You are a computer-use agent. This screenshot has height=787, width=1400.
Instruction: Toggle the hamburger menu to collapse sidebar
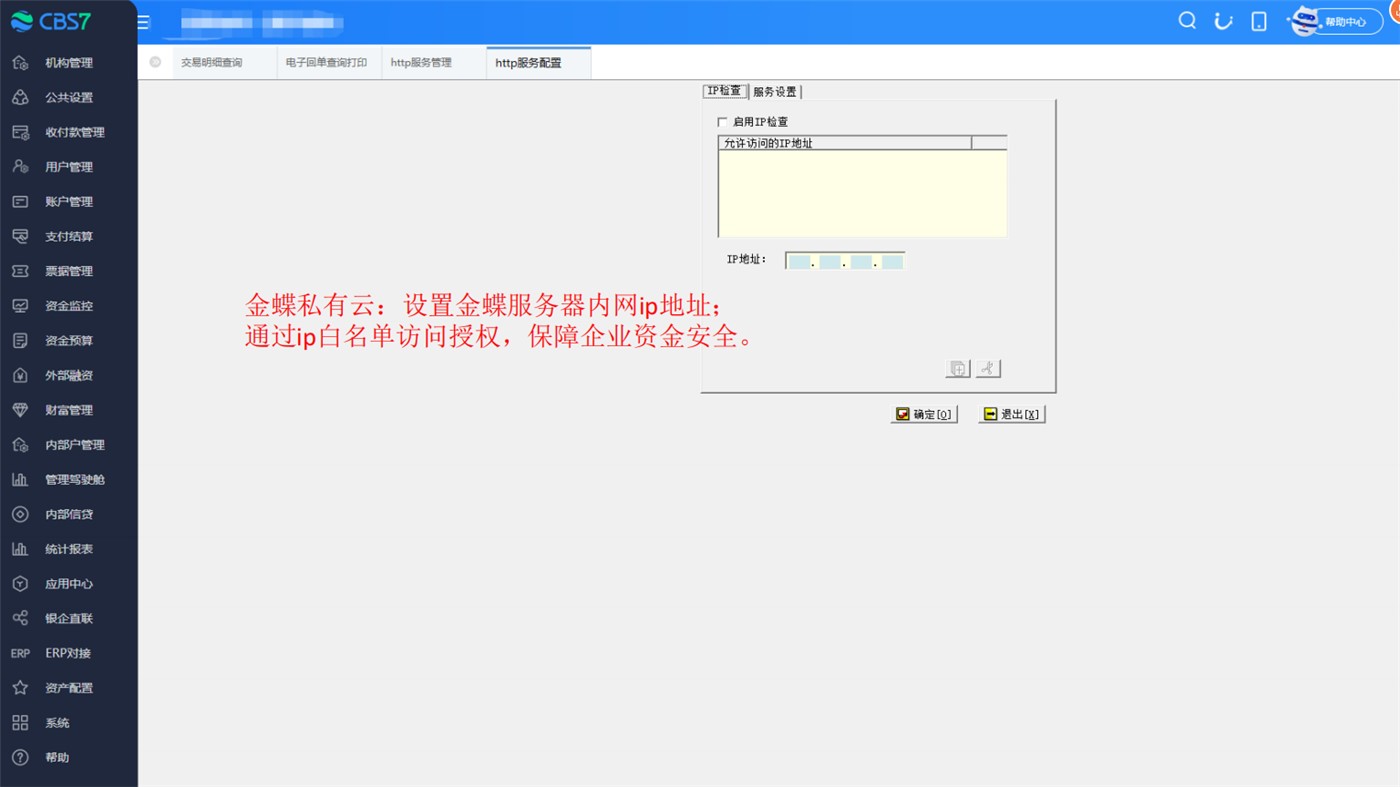point(143,22)
